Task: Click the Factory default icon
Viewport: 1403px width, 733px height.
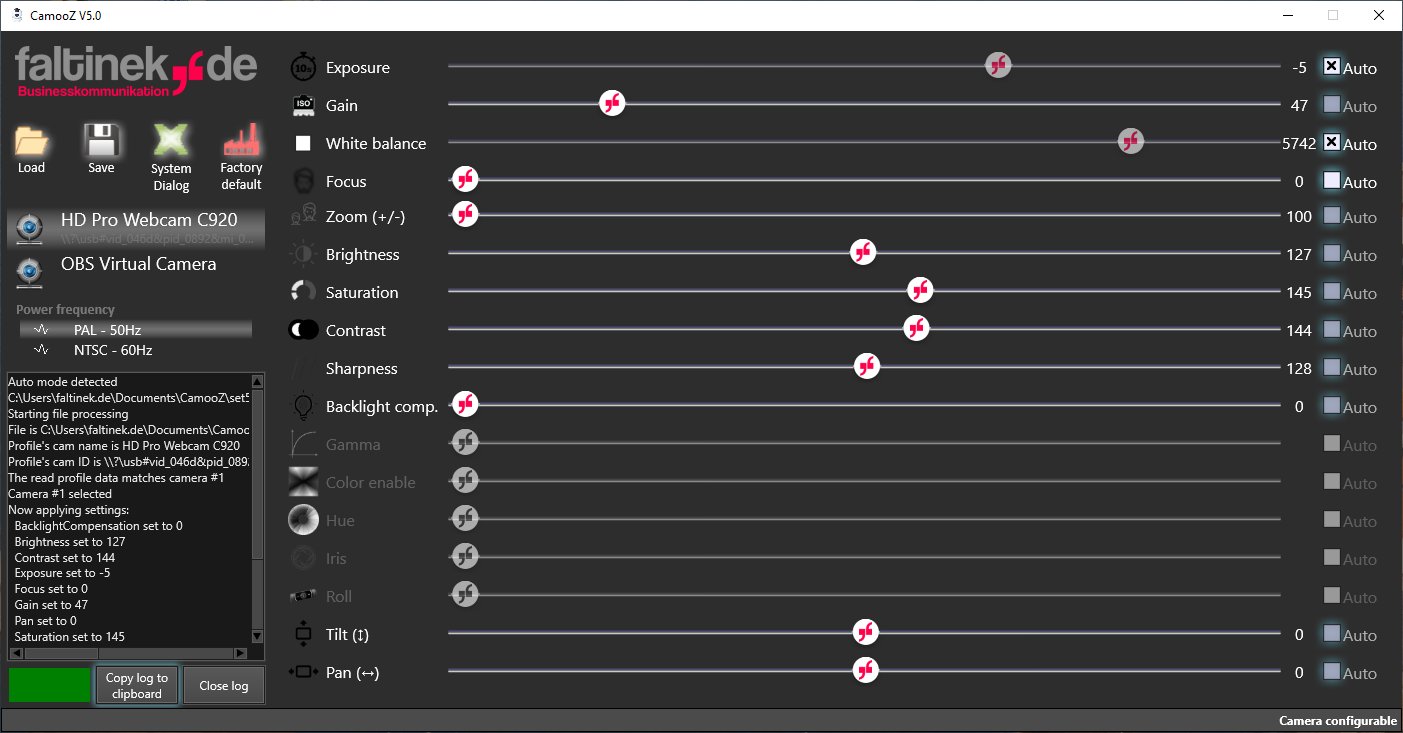Action: click(241, 141)
